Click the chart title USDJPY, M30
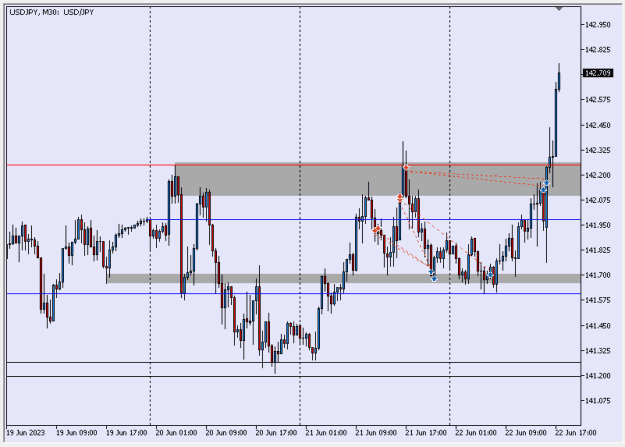625x447 pixels. (51, 12)
